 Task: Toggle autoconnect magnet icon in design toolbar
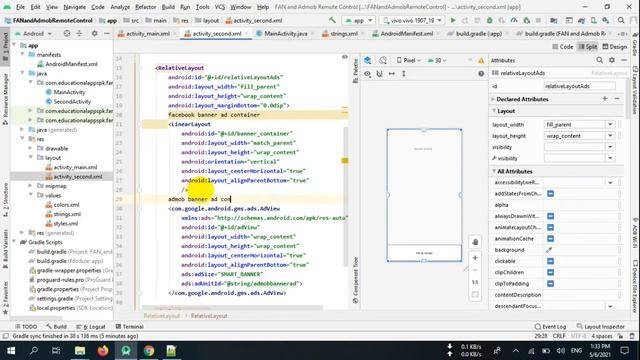pos(380,74)
